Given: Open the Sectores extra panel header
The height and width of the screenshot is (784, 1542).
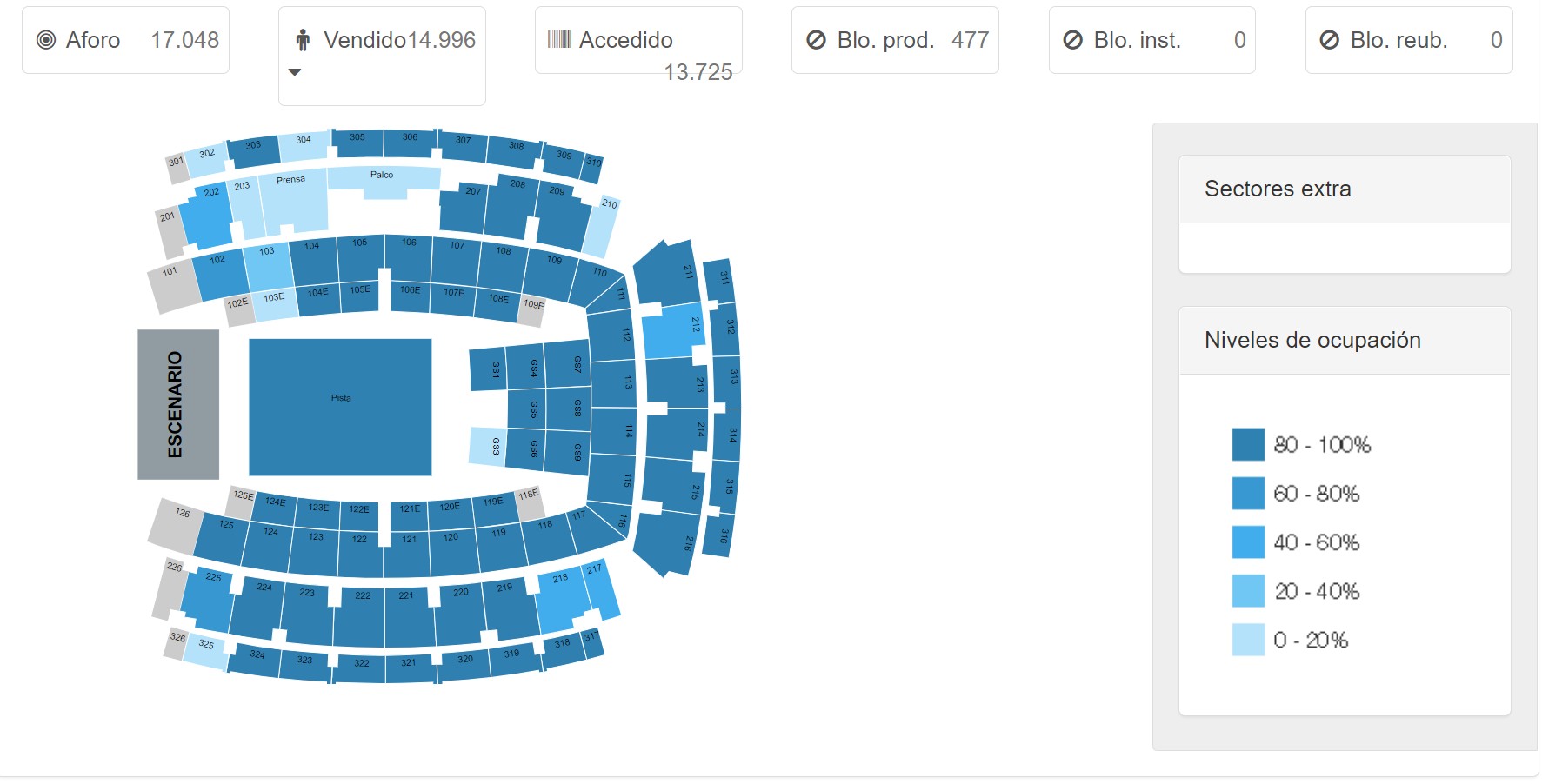Looking at the screenshot, I should coord(1345,189).
